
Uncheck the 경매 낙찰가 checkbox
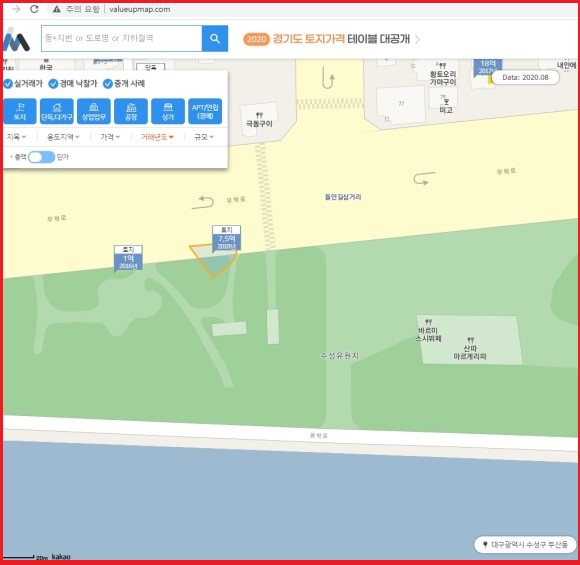[53, 84]
